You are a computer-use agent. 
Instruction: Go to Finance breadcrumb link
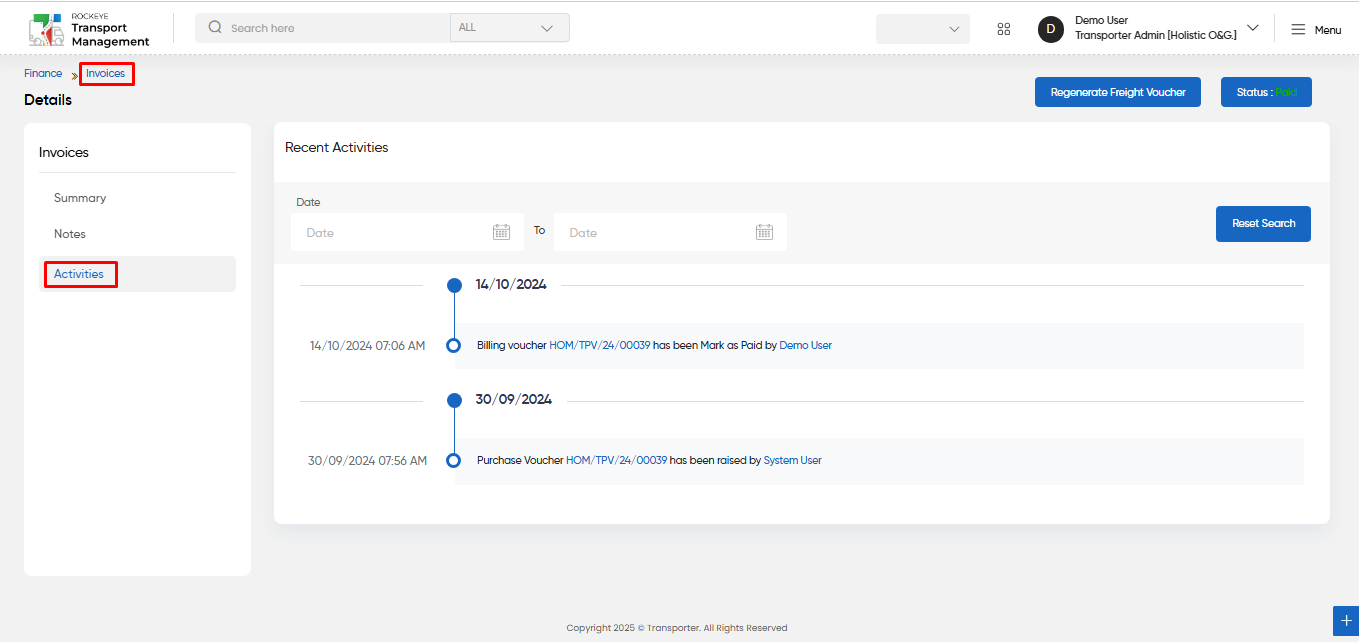43,73
